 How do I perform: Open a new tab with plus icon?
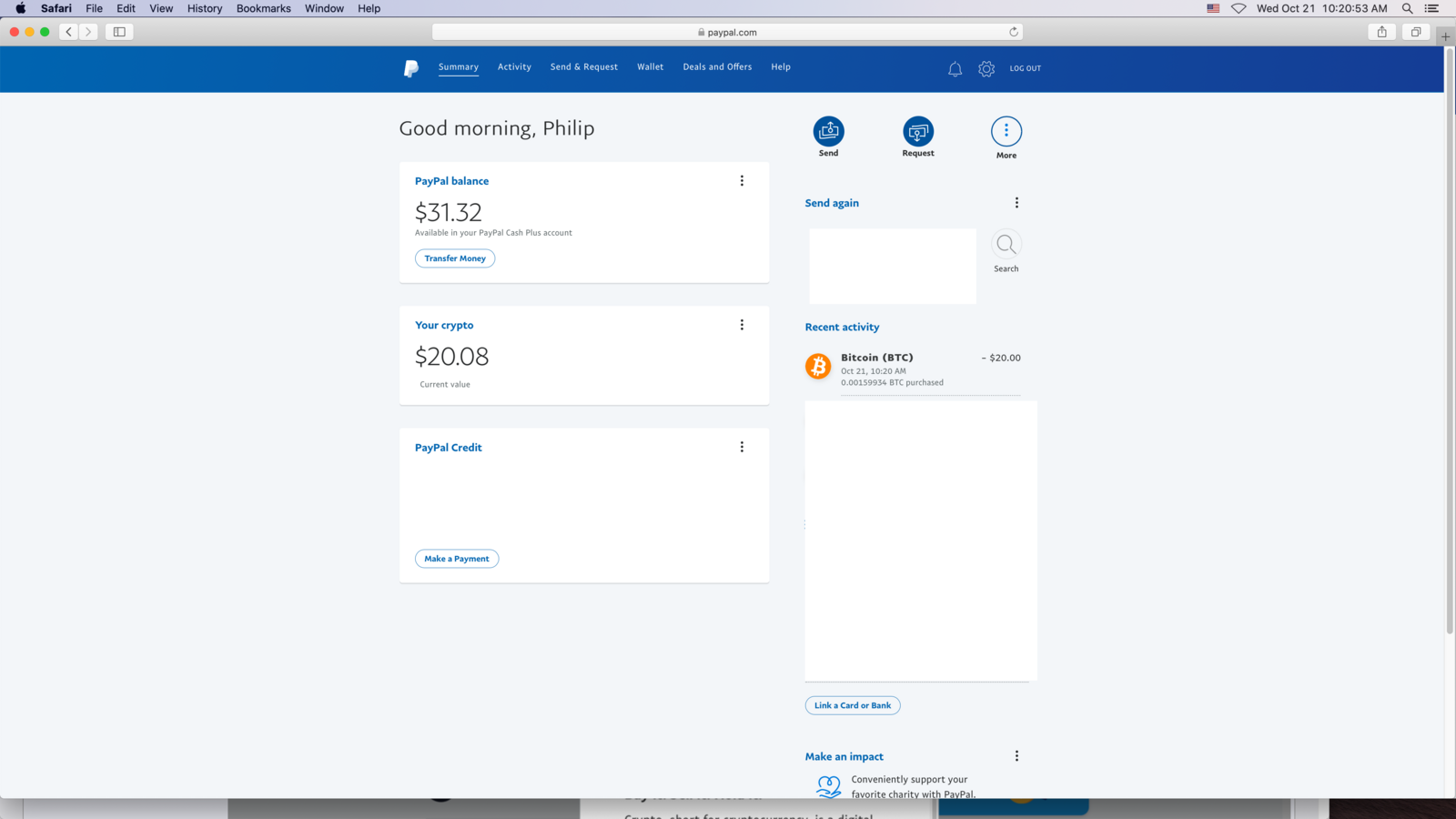click(1445, 36)
